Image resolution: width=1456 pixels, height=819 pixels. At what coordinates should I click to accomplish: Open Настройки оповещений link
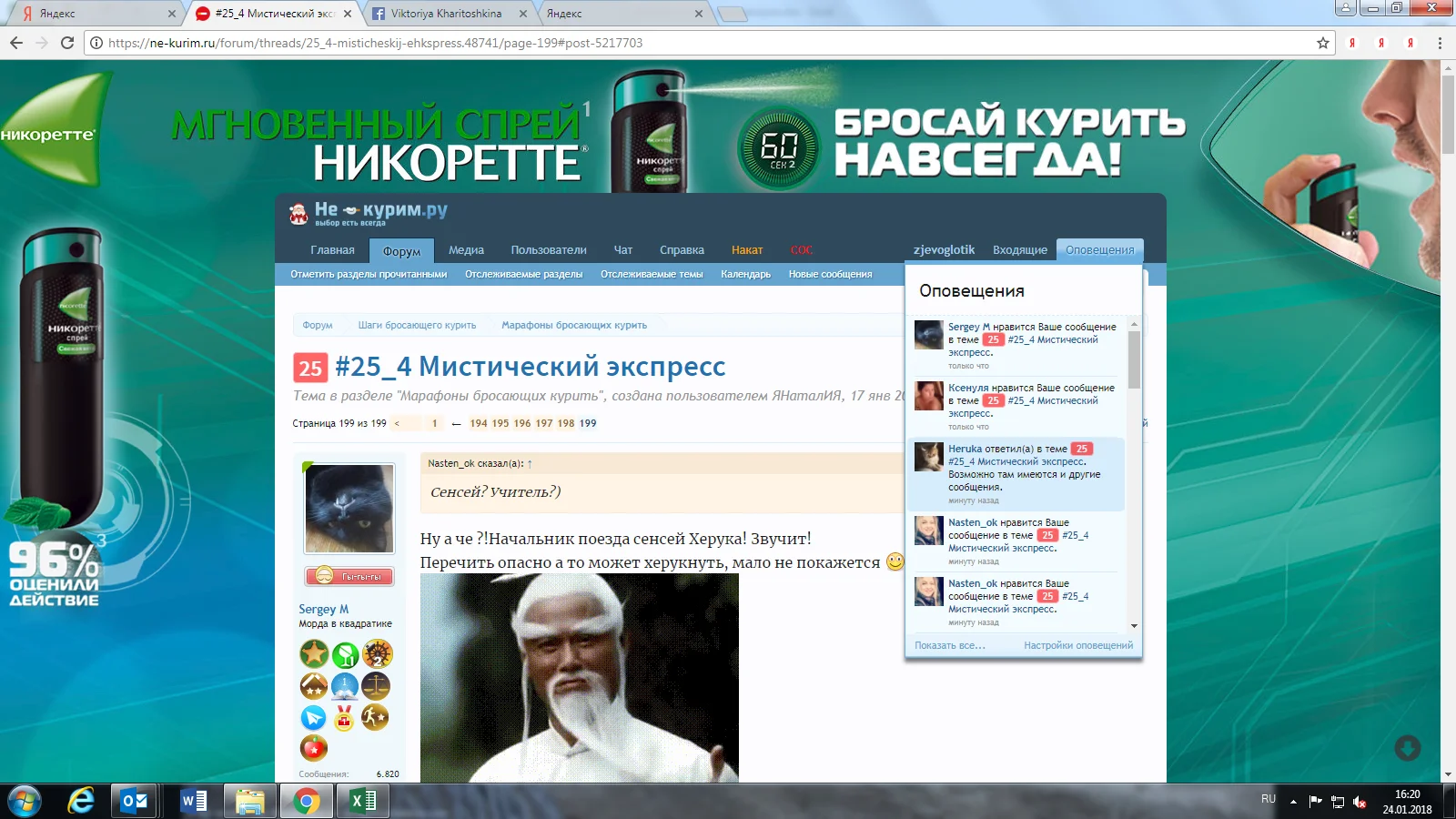tap(1078, 645)
